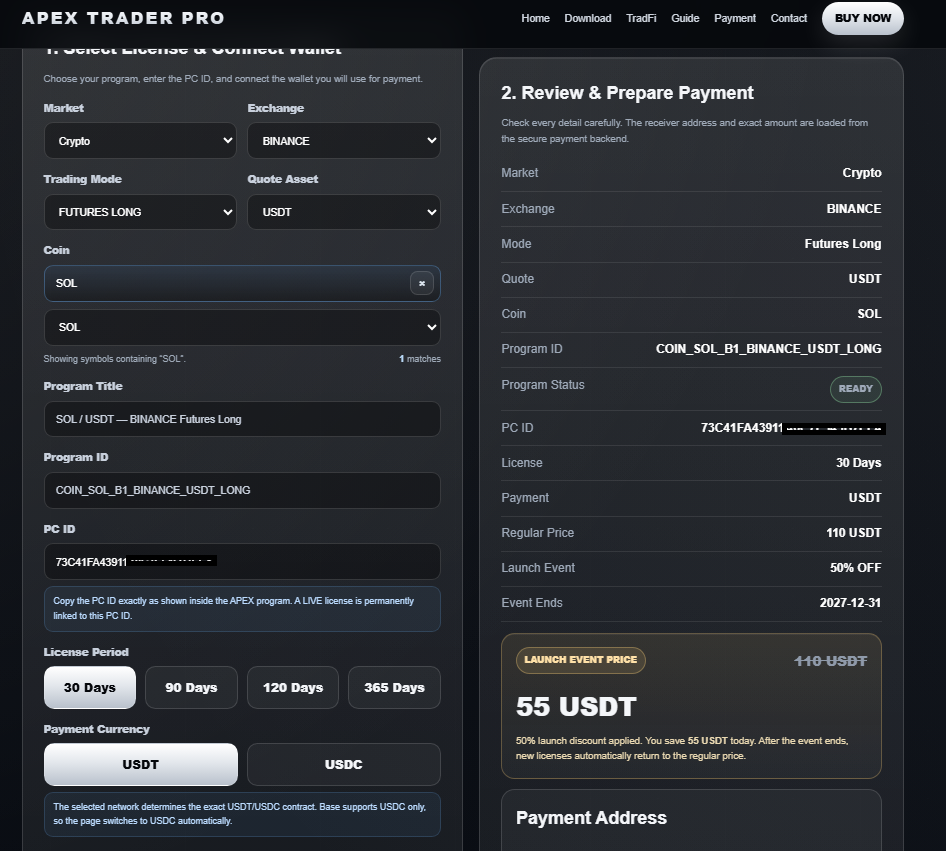Clear the SOL coin search field

pos(422,283)
